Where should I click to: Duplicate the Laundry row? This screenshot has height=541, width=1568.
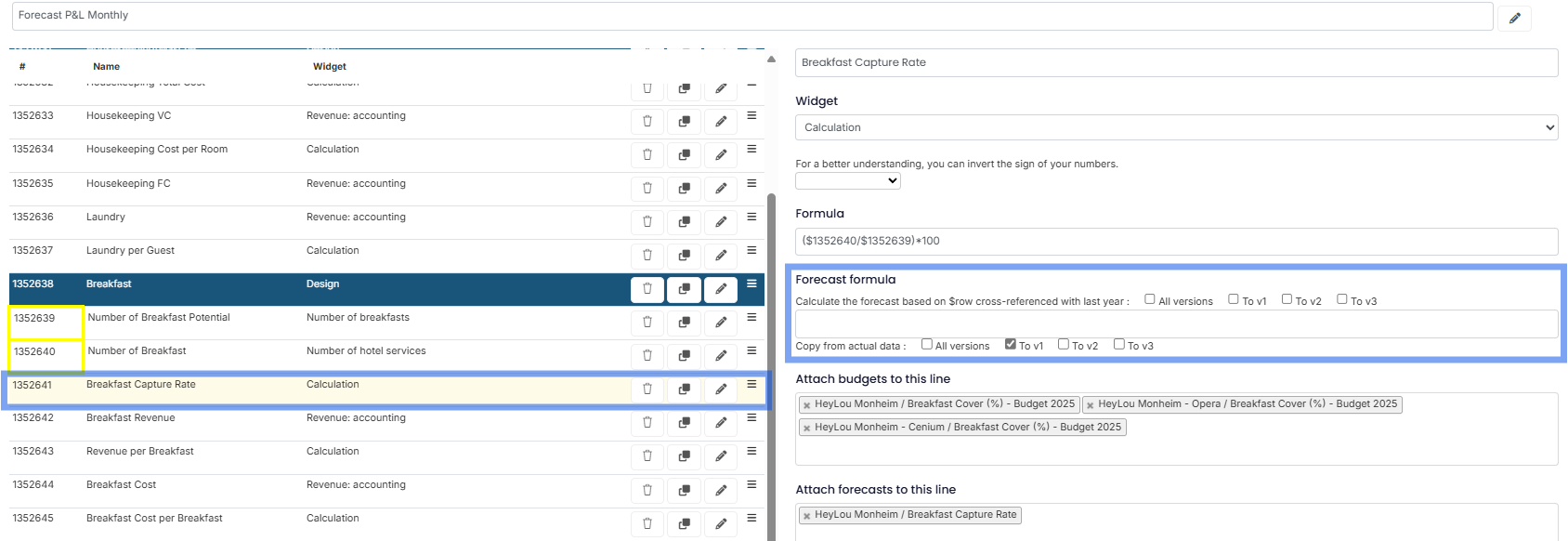click(684, 222)
